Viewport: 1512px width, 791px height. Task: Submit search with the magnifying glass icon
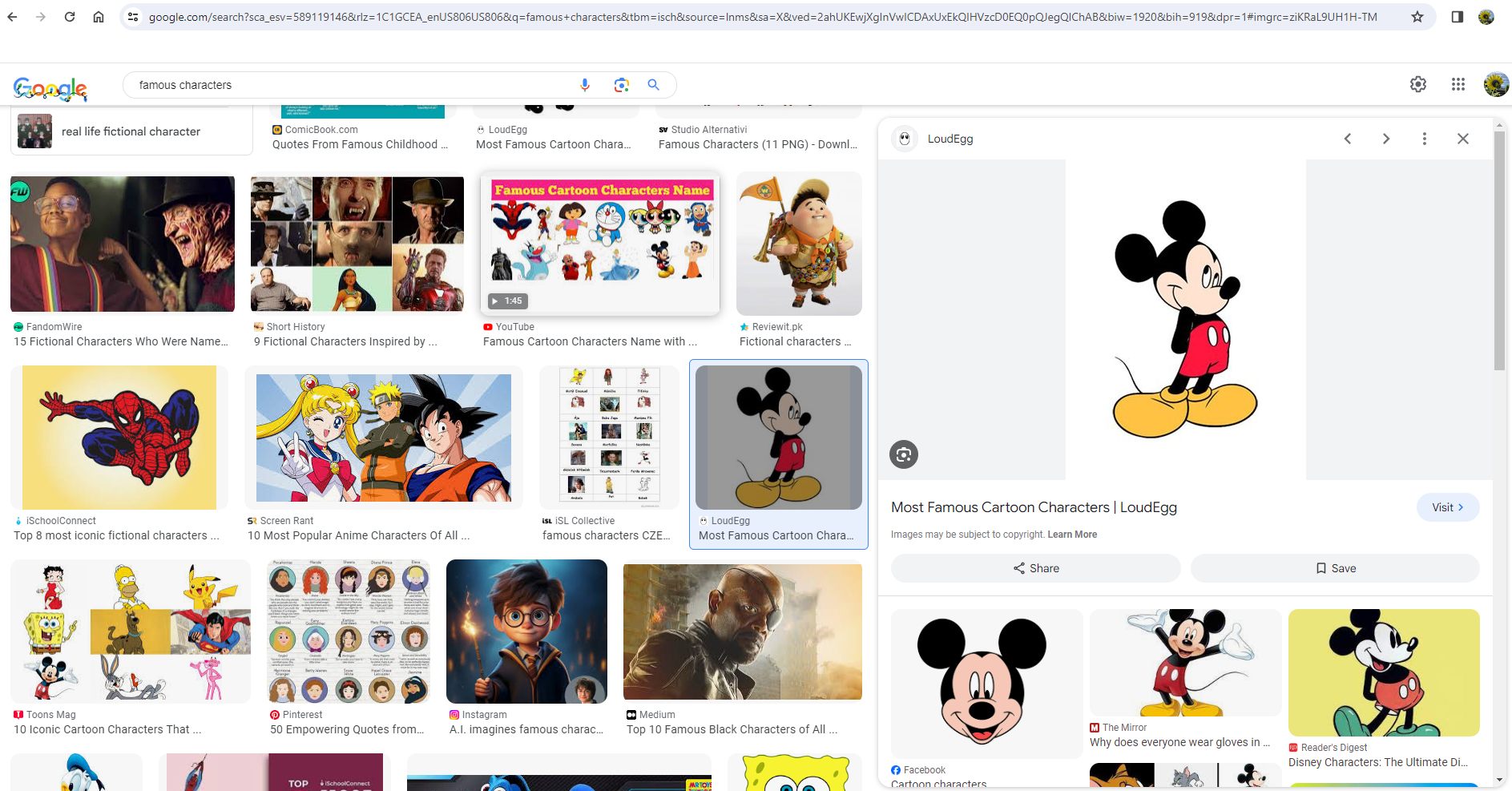coord(654,85)
